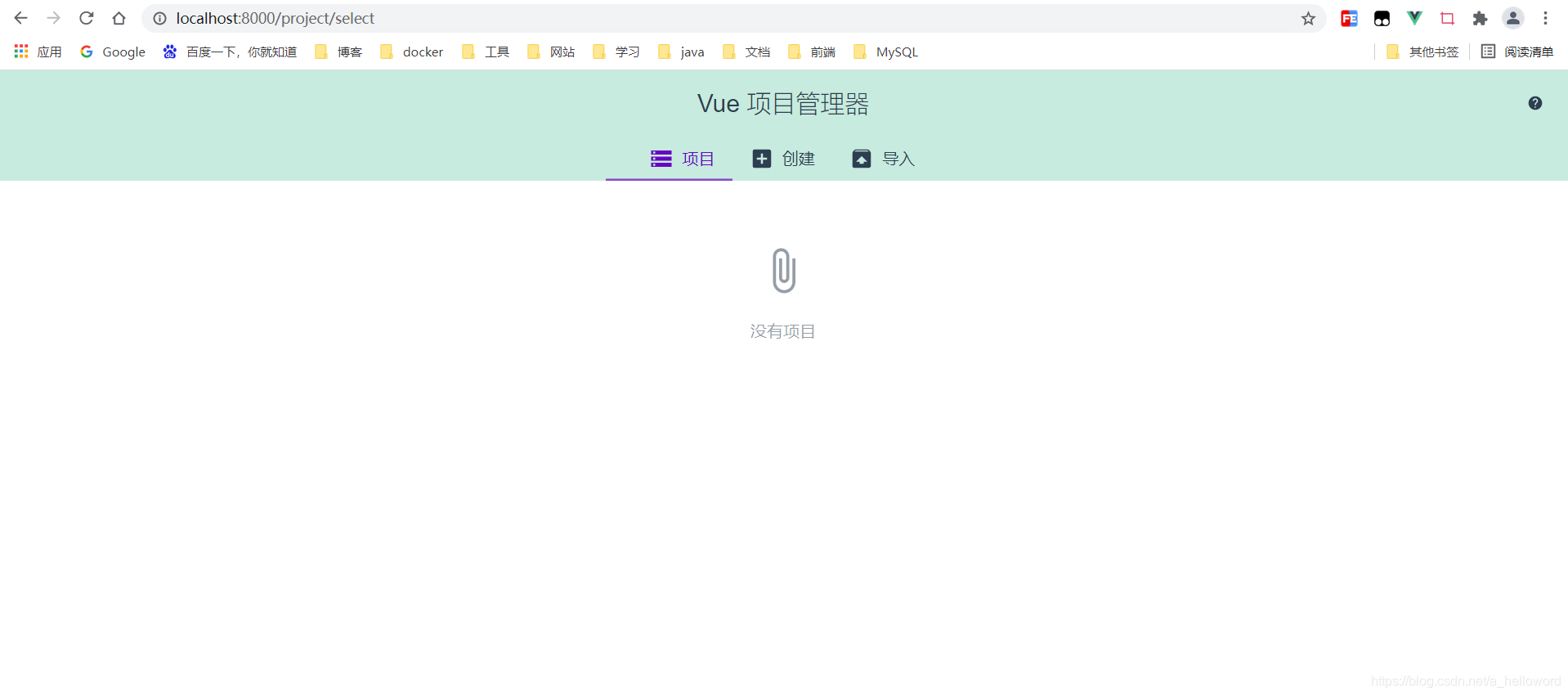Go to the browser home page

click(x=119, y=18)
